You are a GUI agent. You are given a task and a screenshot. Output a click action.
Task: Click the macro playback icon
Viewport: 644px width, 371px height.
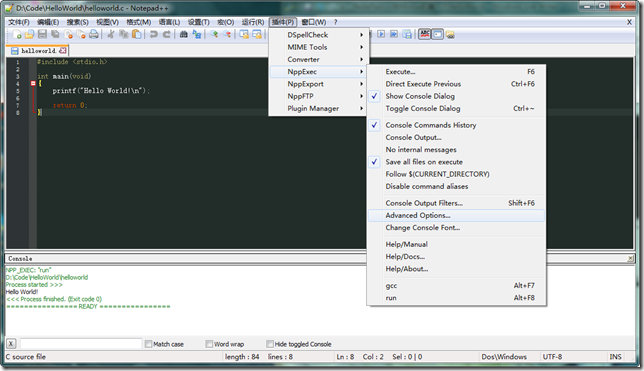(381, 35)
